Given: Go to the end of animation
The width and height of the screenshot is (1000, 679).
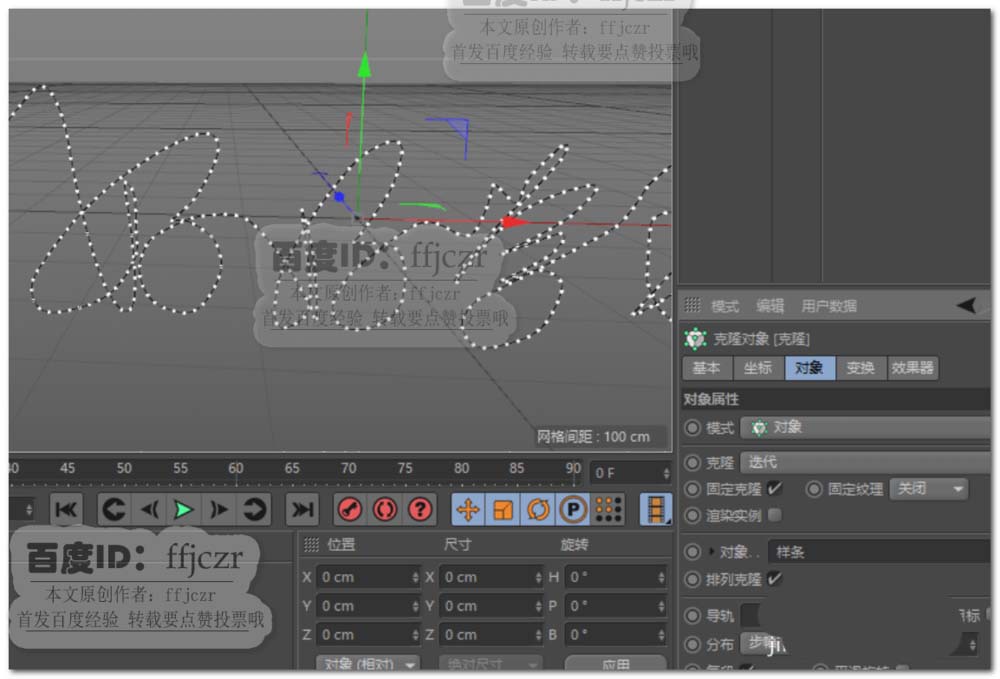Looking at the screenshot, I should (x=302, y=509).
